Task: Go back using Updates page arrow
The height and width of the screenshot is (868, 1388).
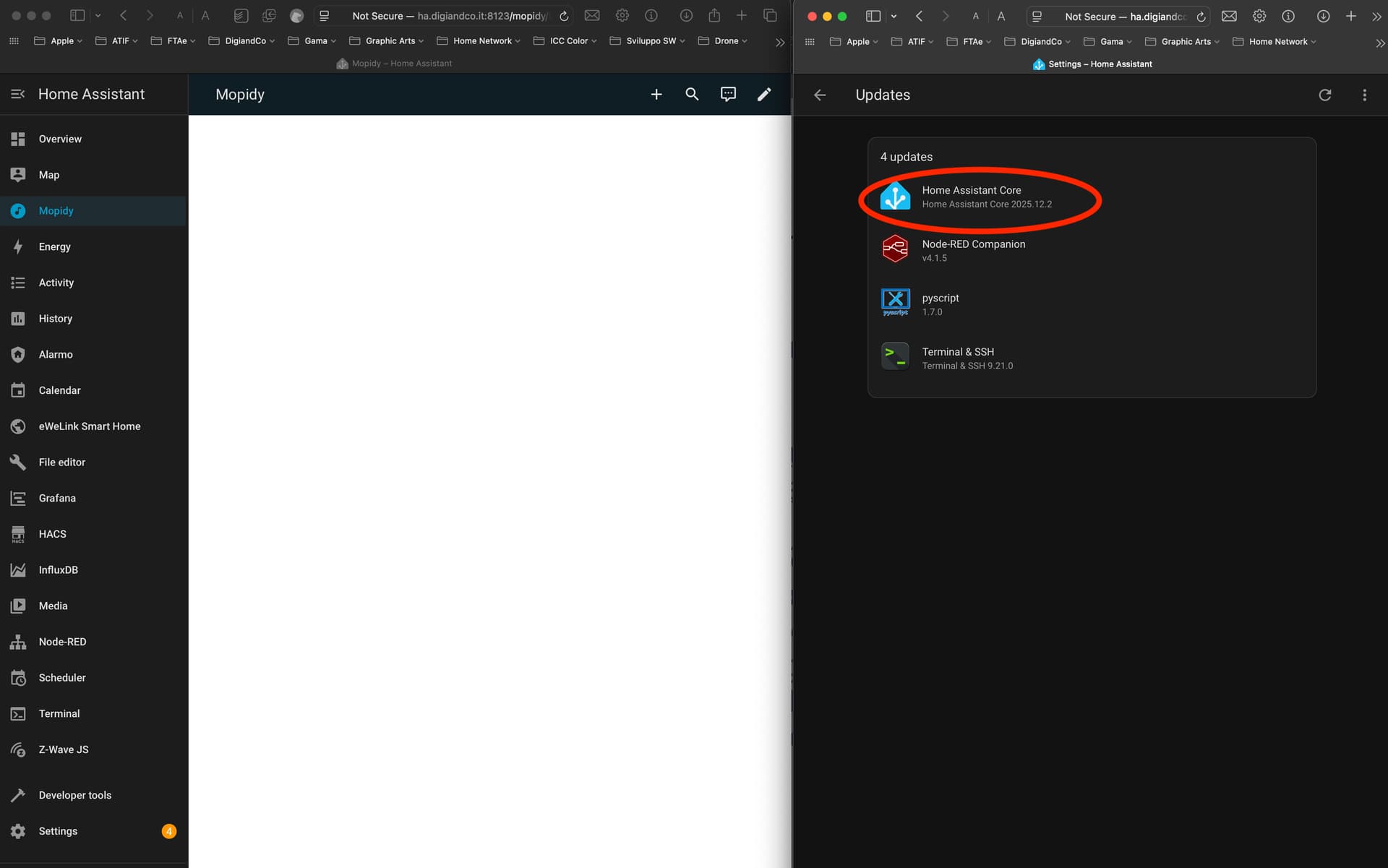Action: (820, 95)
